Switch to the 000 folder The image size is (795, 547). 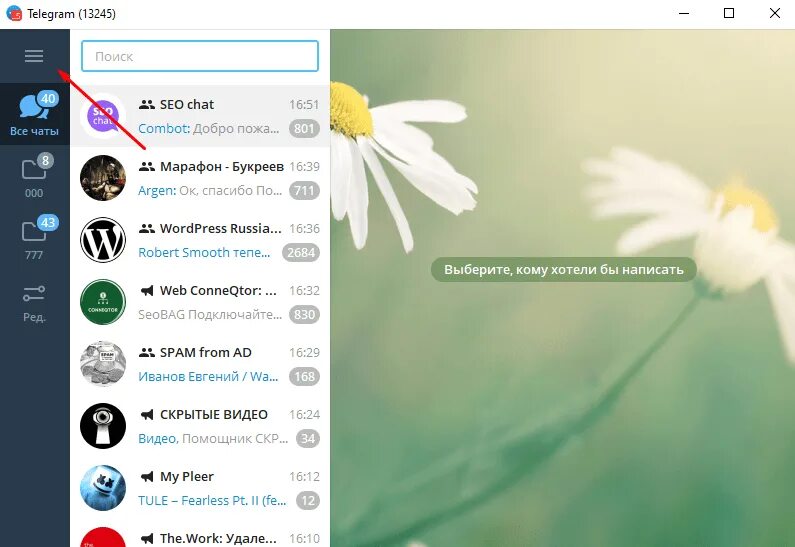tap(34, 176)
